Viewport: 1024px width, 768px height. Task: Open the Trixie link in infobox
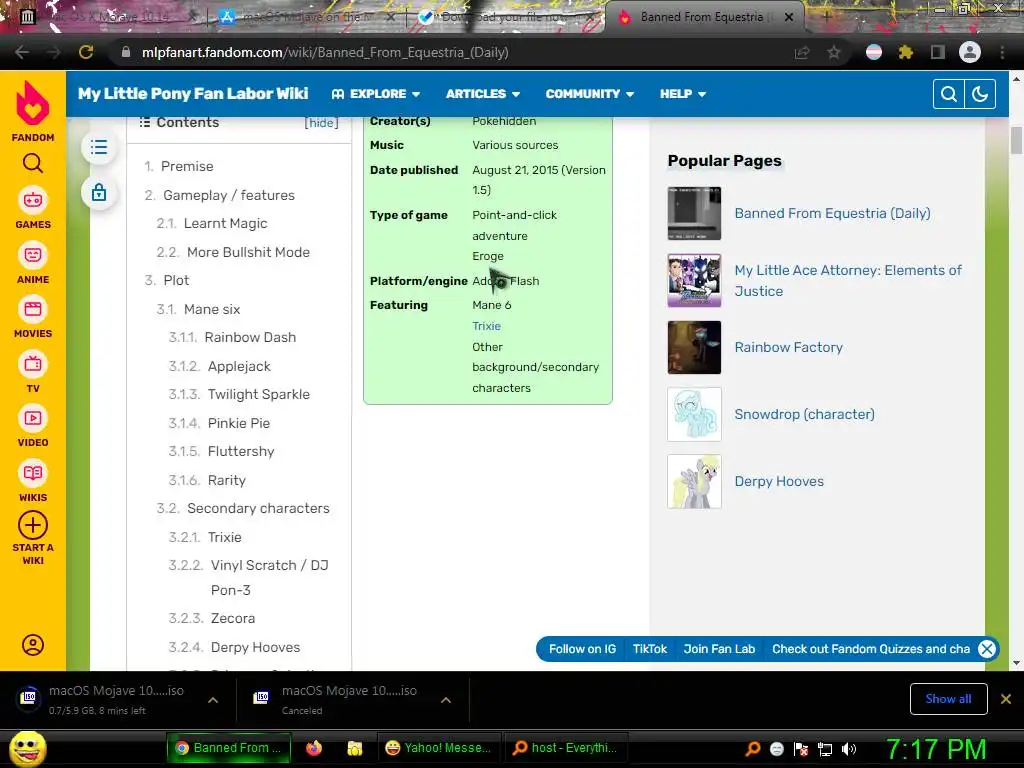click(487, 326)
